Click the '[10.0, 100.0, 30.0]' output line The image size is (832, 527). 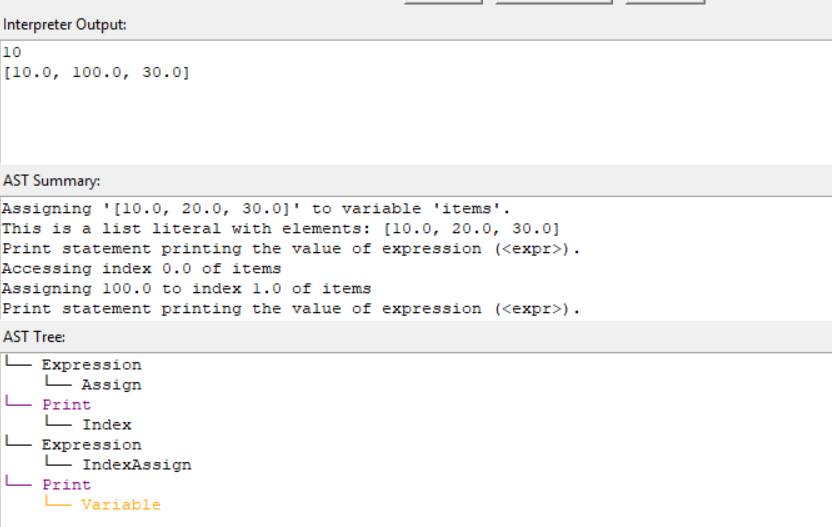[96, 72]
